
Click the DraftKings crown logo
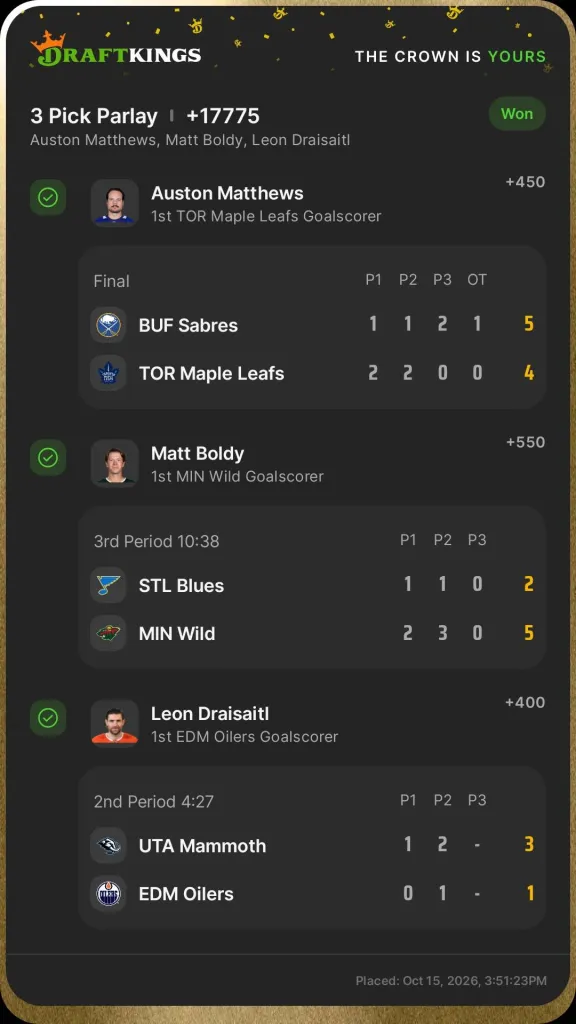[116, 50]
